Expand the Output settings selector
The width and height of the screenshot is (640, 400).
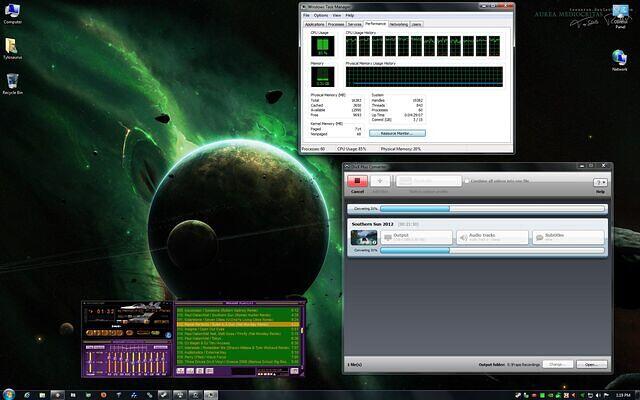[x=416, y=237]
